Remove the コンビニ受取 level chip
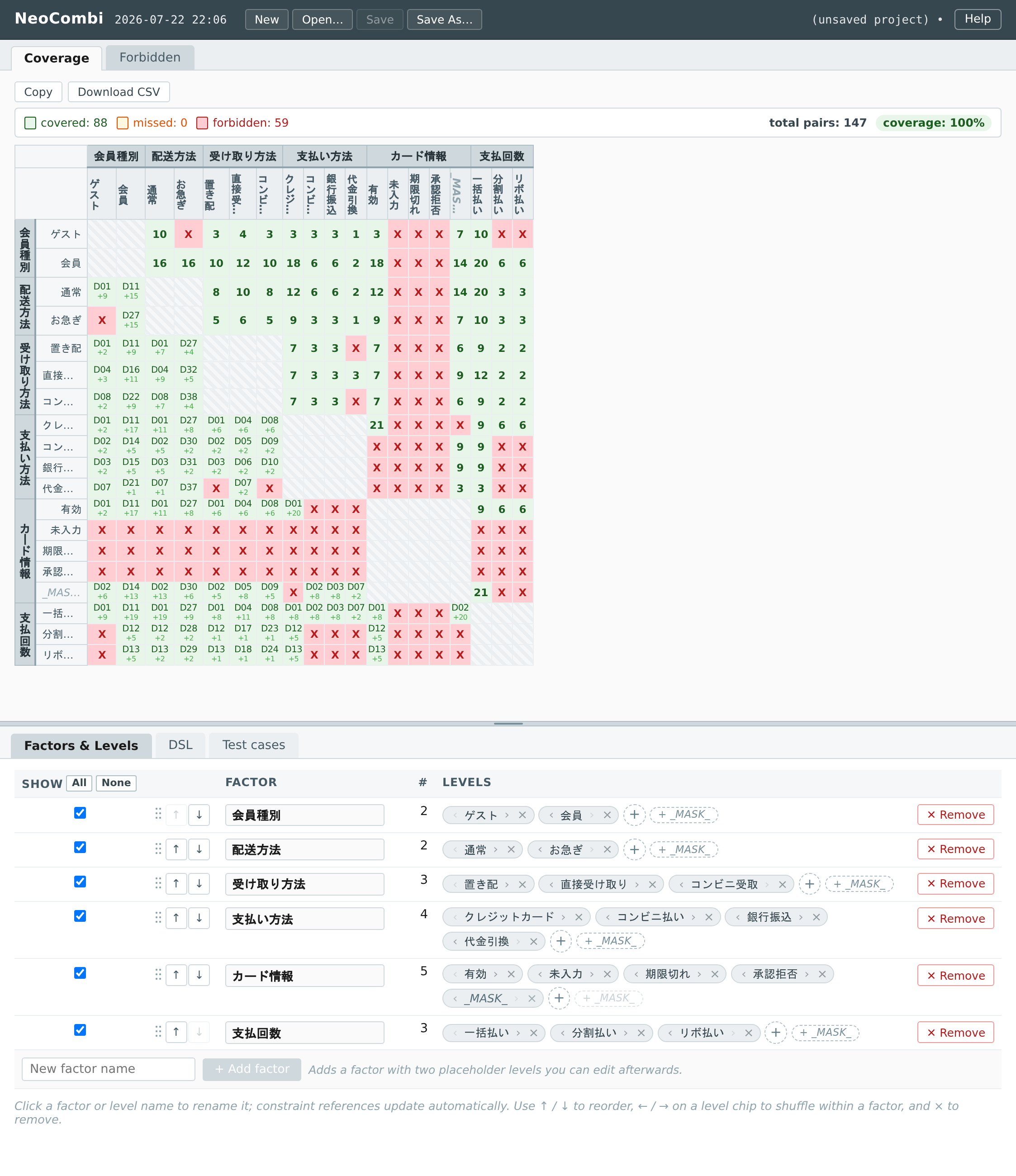This screenshot has height=1176, width=1016. coord(782,884)
